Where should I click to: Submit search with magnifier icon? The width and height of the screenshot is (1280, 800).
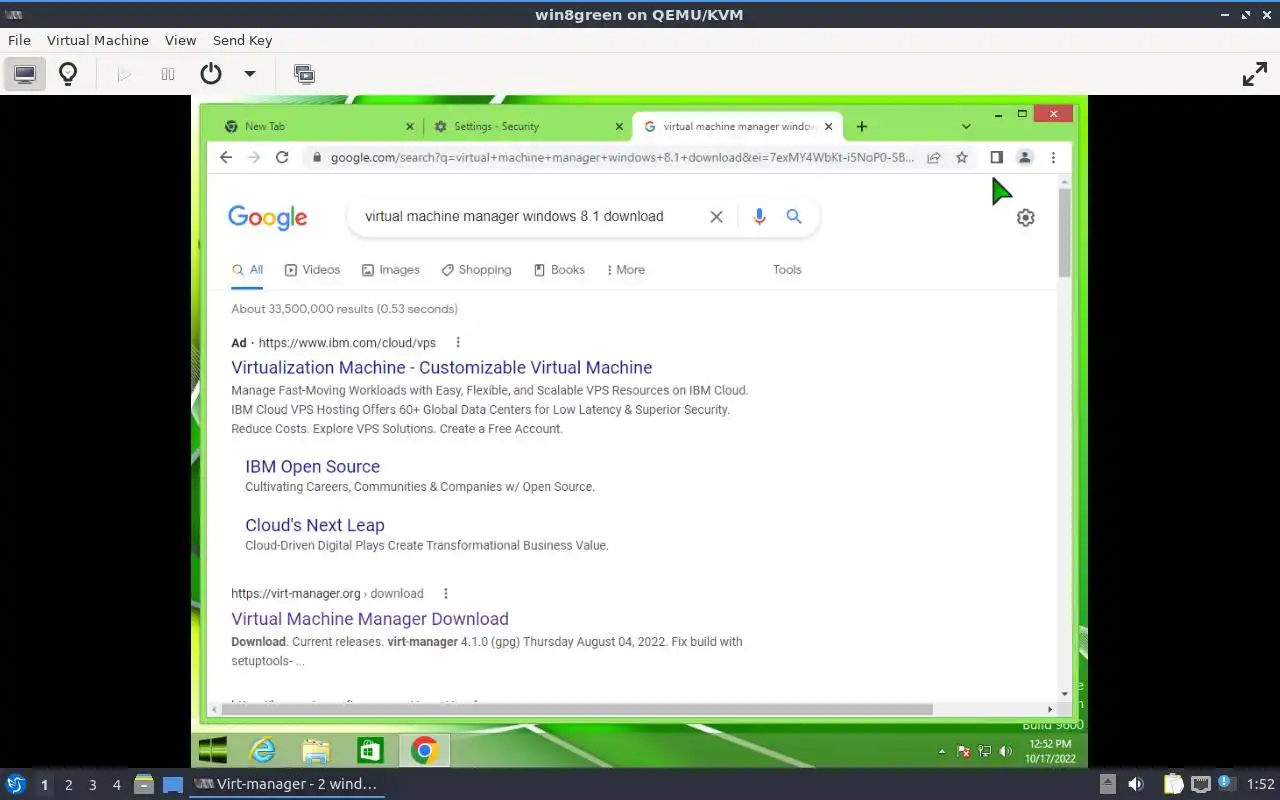[794, 216]
